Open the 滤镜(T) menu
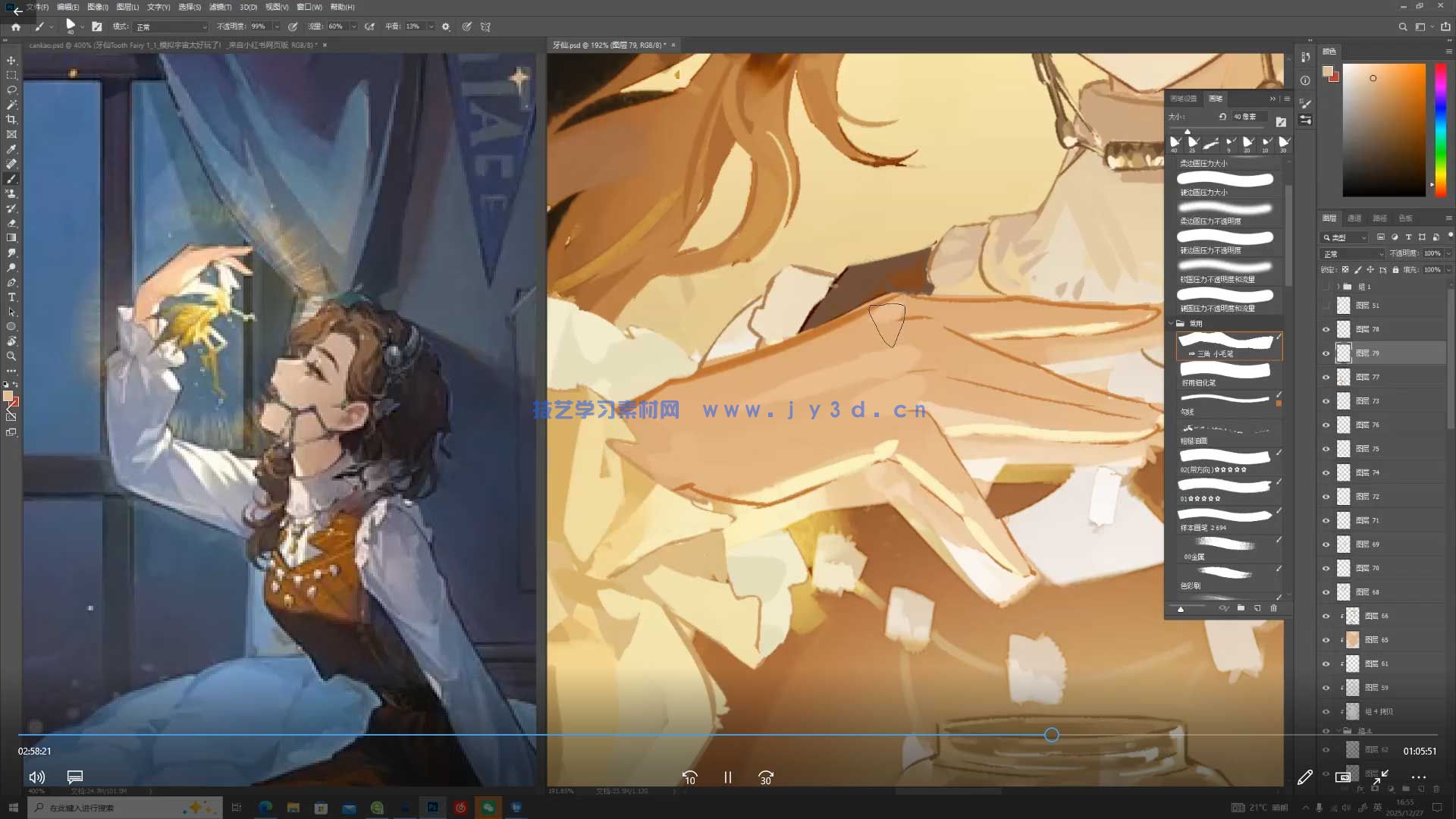Screen dimensions: 1456x819 point(220,7)
